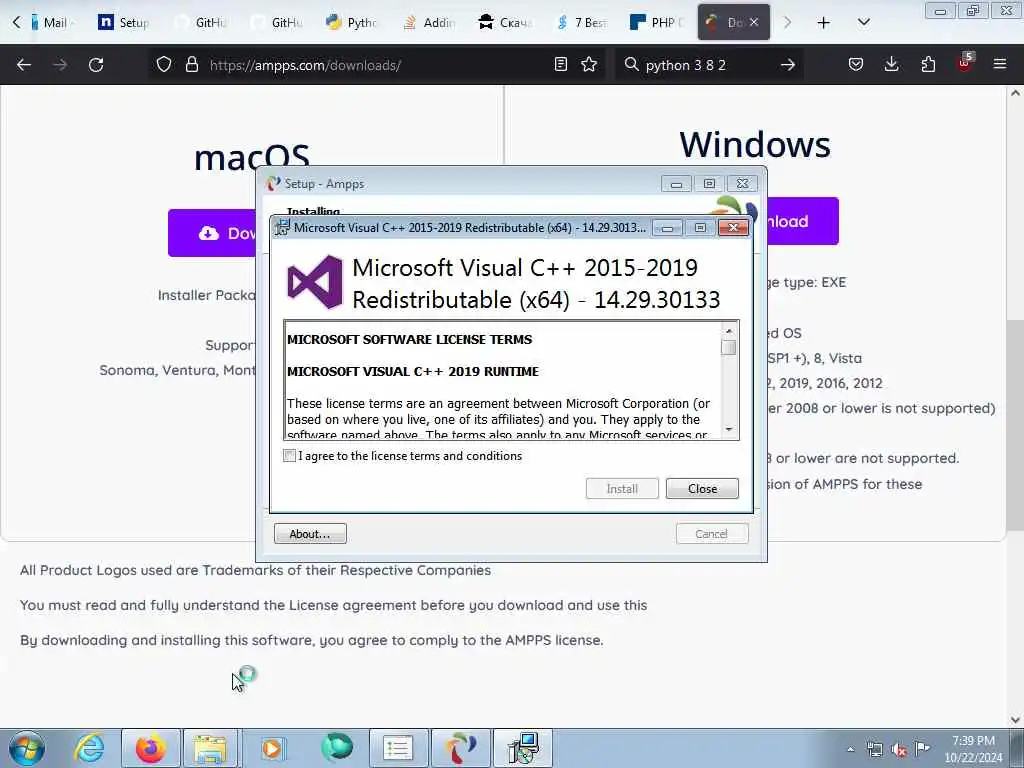Close the active downloads browser tab
The image size is (1024, 768).
pos(754,22)
